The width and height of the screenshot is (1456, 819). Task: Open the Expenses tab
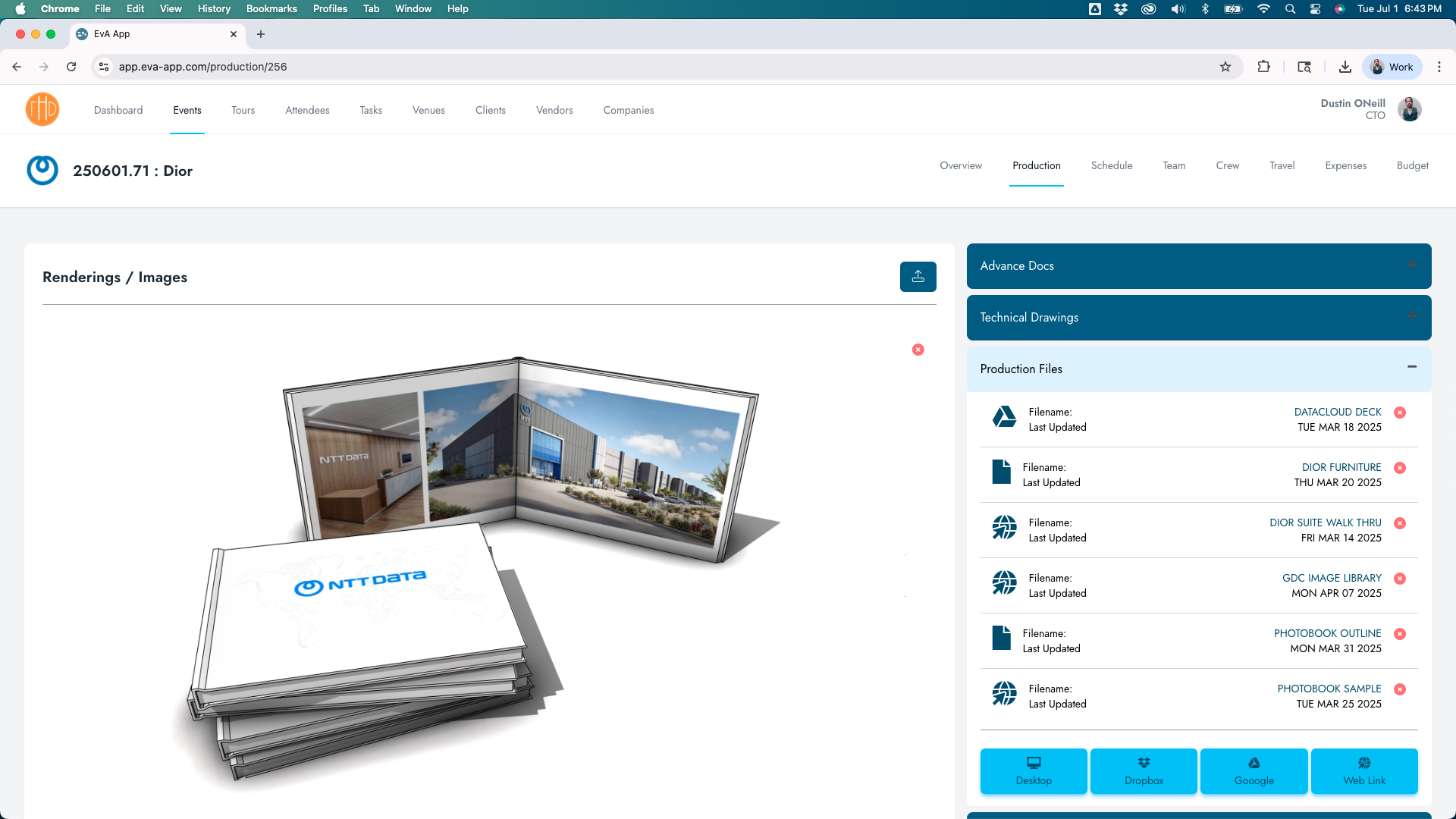tap(1345, 165)
